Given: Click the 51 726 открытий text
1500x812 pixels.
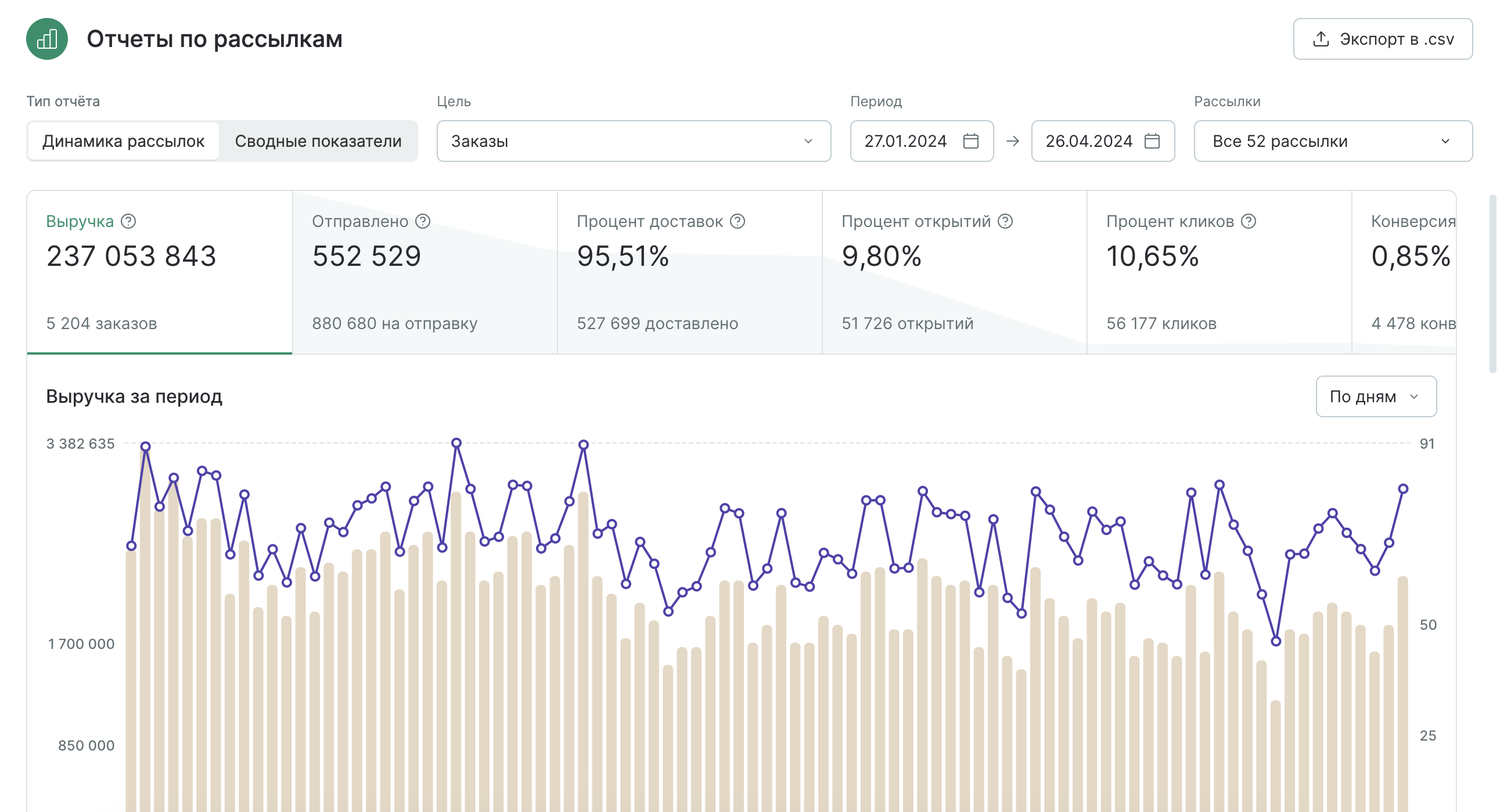Looking at the screenshot, I should (x=908, y=324).
